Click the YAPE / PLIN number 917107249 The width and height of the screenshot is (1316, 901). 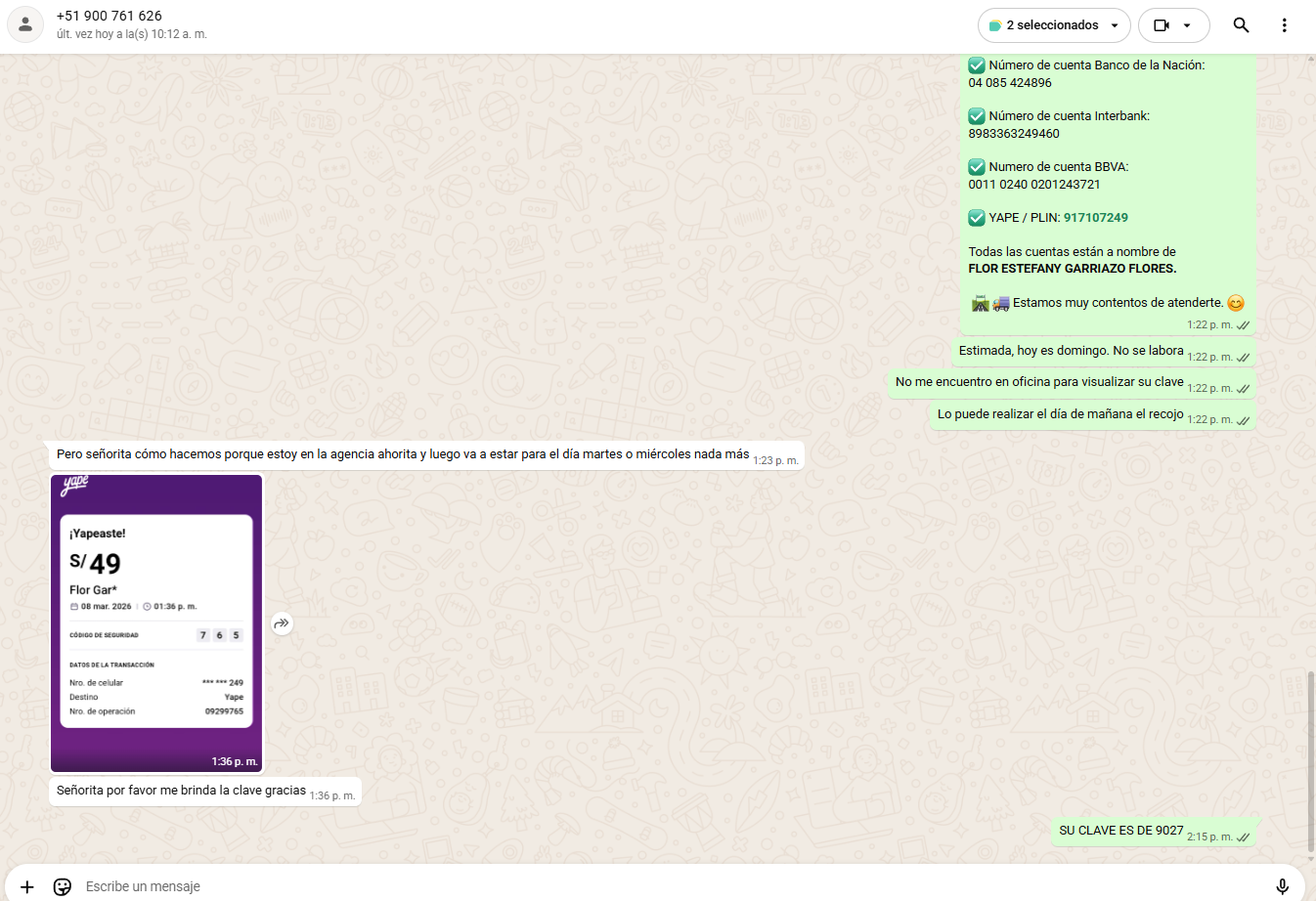(1095, 218)
